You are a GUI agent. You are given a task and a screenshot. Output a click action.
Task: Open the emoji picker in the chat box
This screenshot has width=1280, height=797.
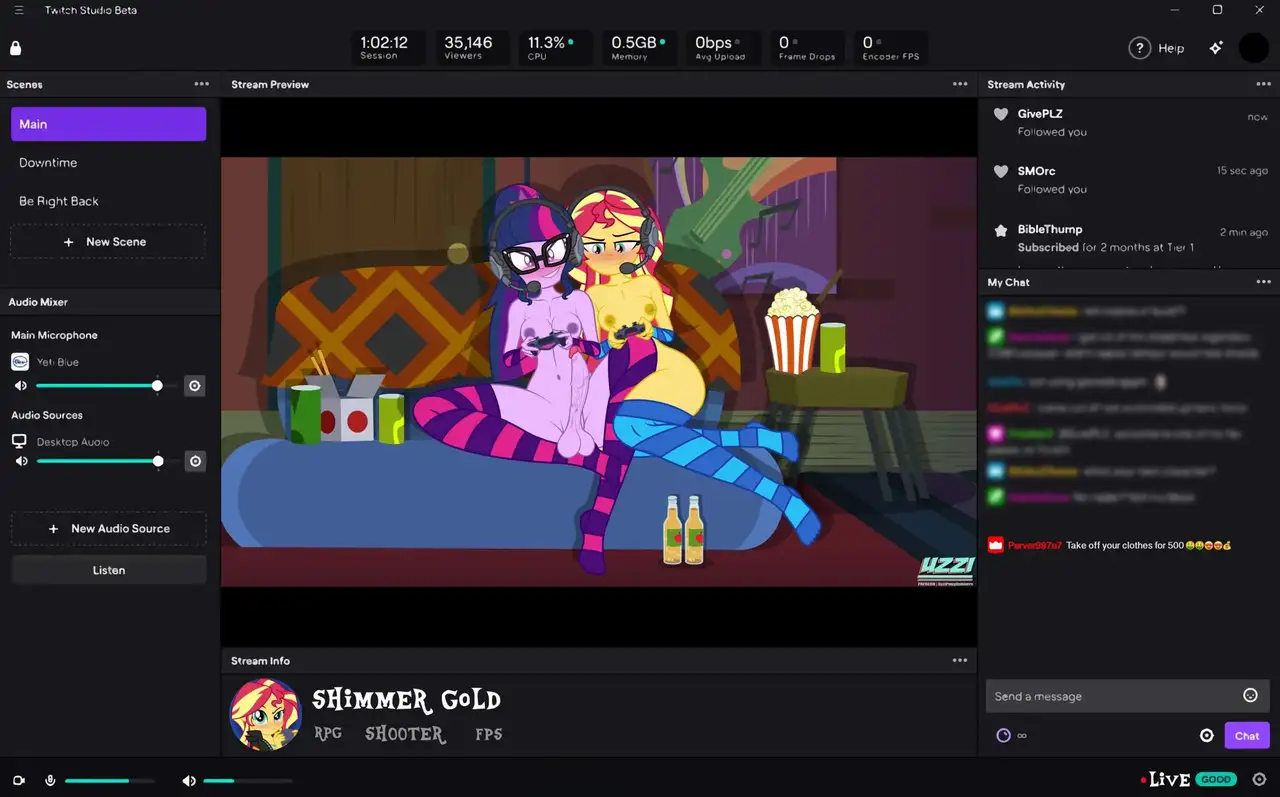point(1250,696)
